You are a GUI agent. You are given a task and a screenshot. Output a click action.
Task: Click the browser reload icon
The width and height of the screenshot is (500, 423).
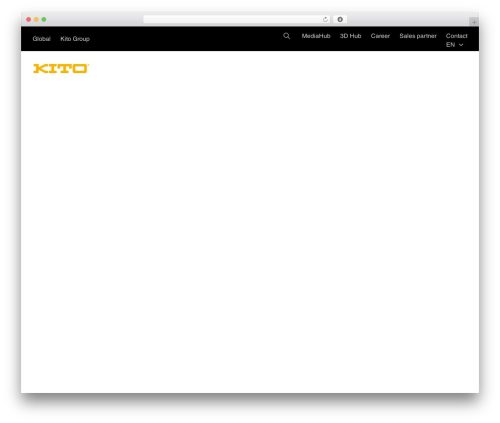pos(325,19)
